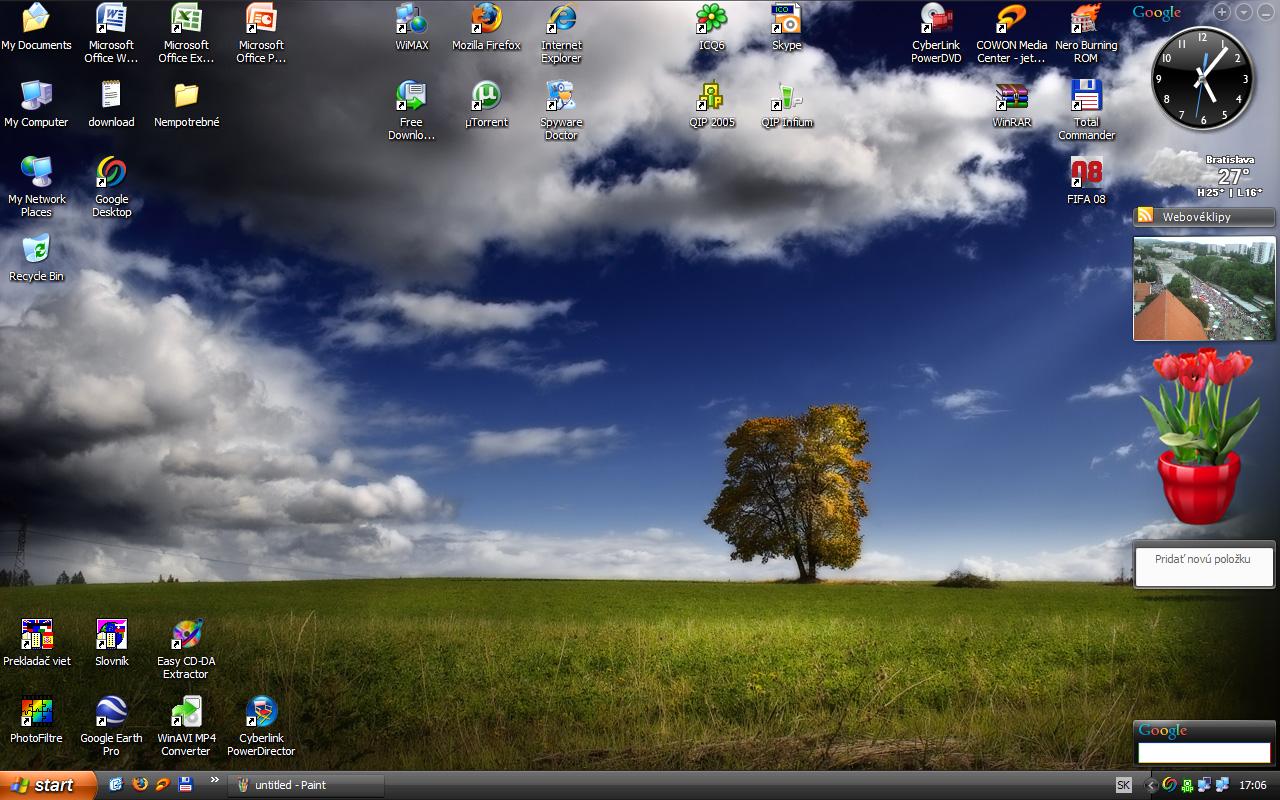Open the Start menu

[x=48, y=785]
